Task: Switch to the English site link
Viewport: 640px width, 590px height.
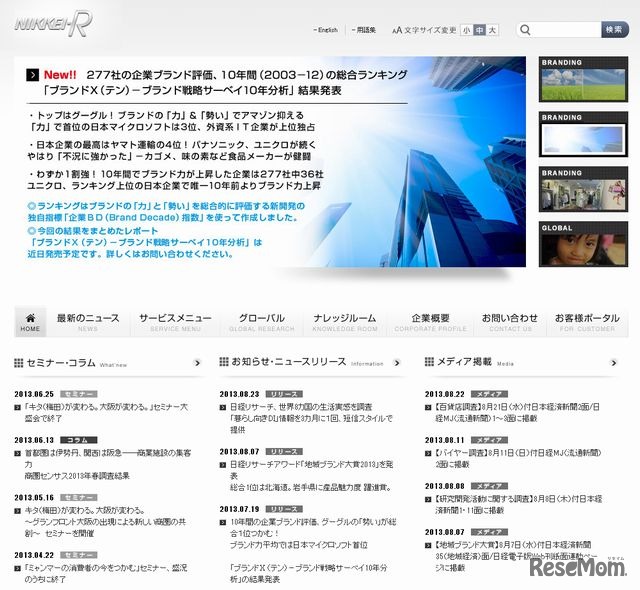Action: click(x=326, y=30)
